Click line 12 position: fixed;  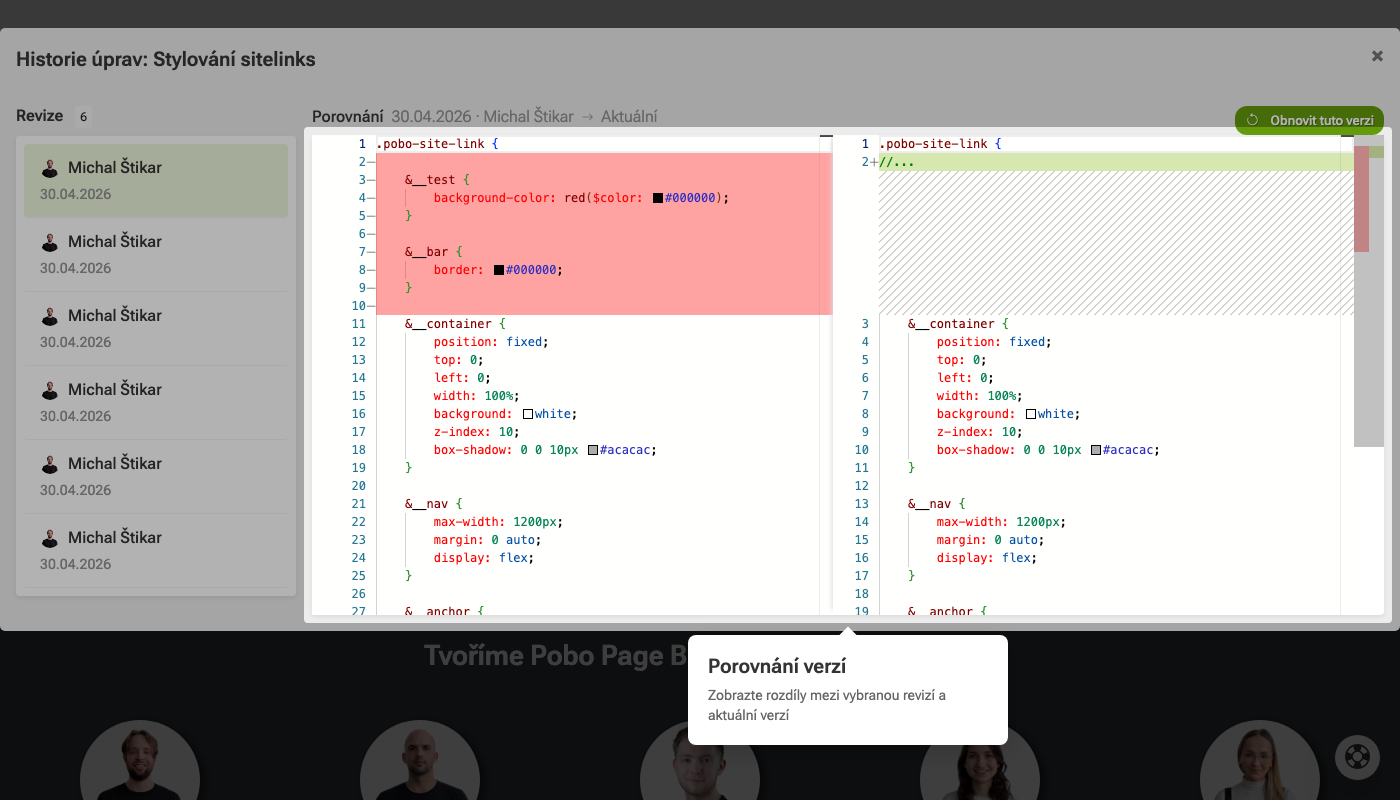491,342
